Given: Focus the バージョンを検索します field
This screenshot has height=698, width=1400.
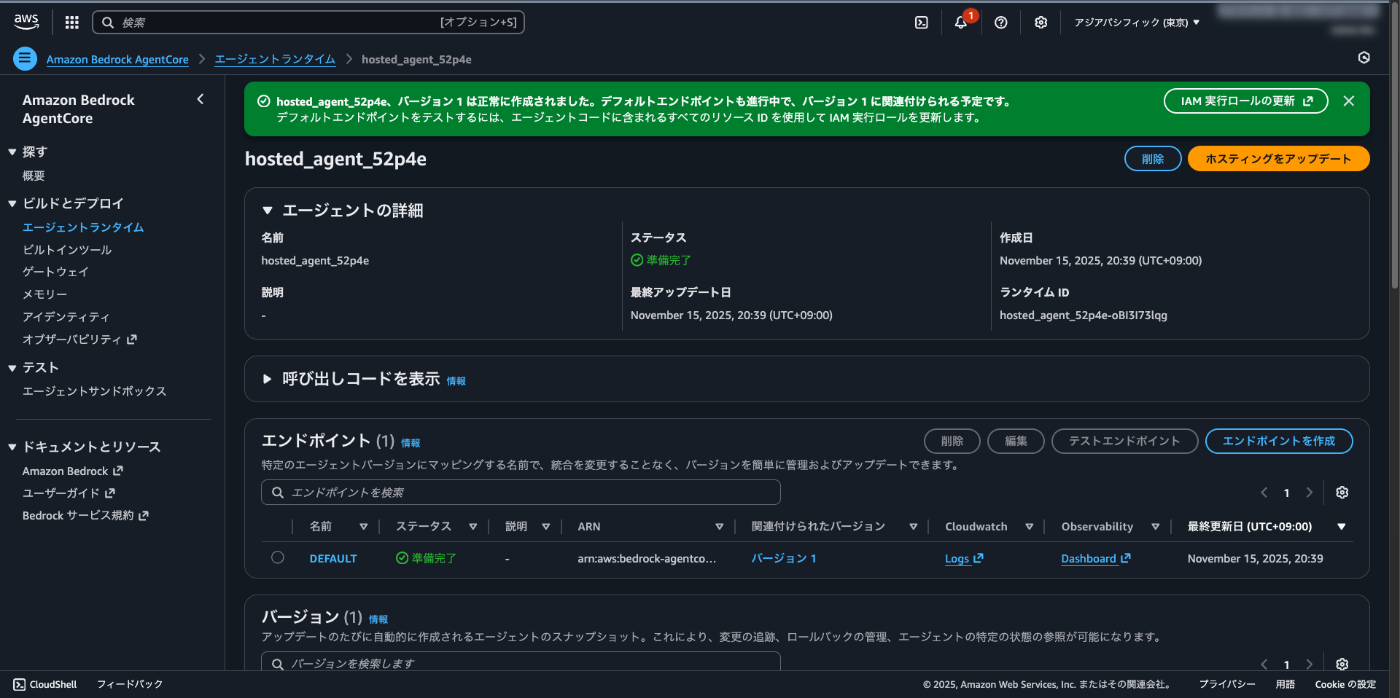Looking at the screenshot, I should 521,663.
